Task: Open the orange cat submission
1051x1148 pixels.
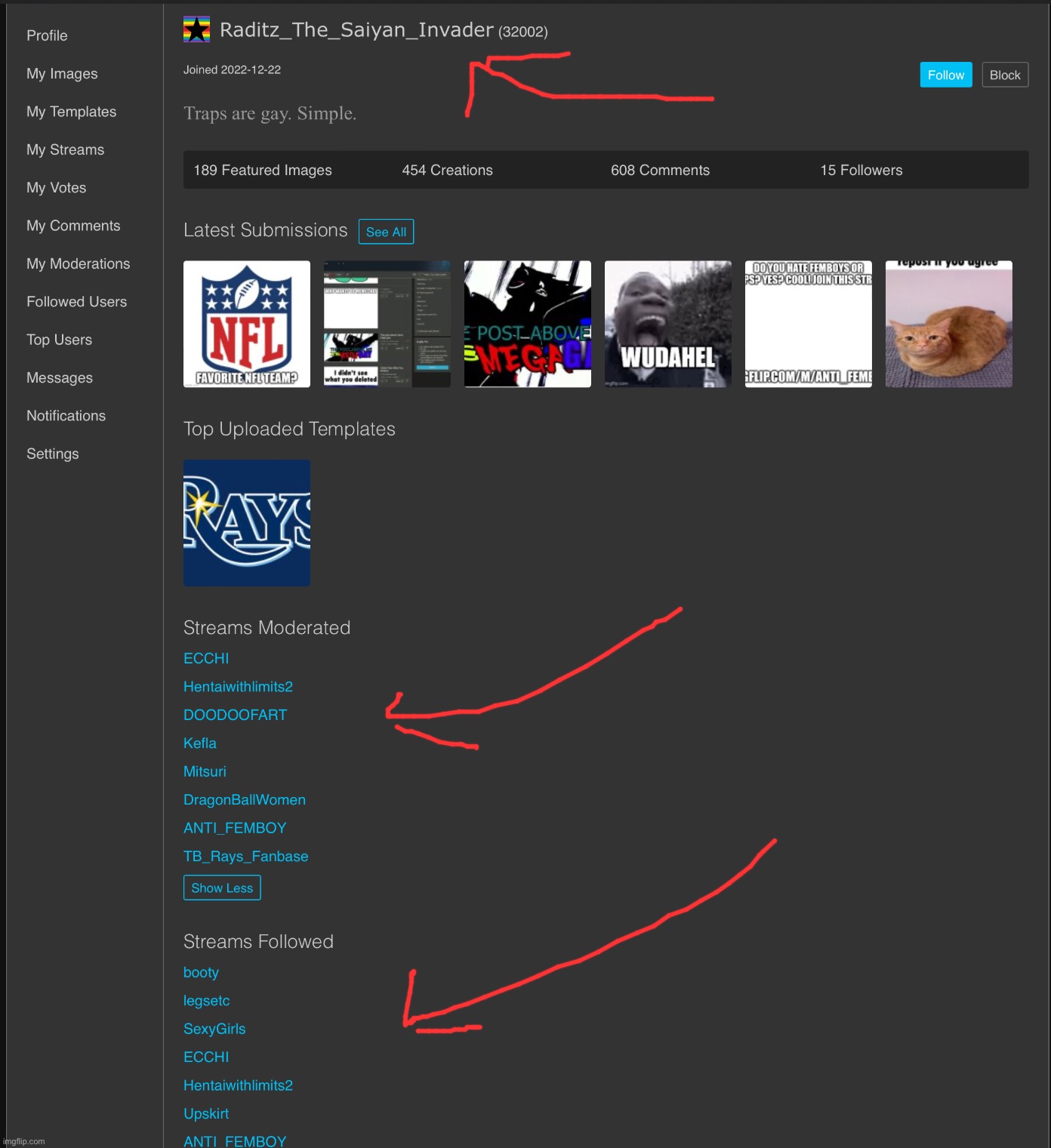Action: point(949,324)
